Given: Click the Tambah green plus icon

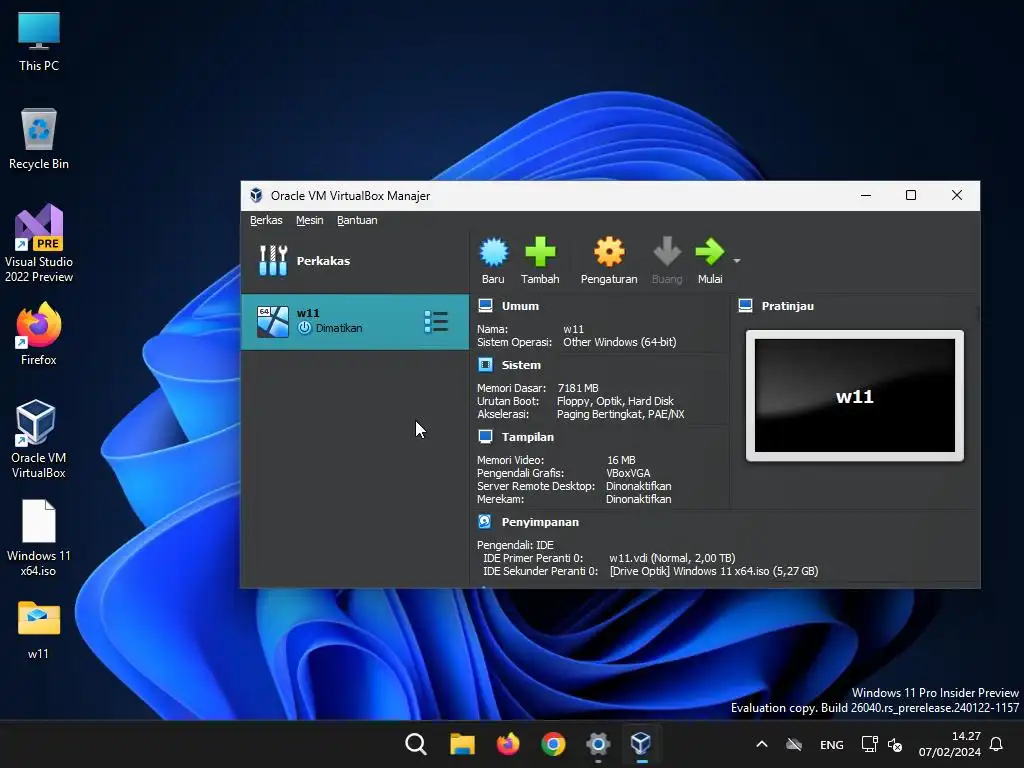Looking at the screenshot, I should (x=540, y=252).
